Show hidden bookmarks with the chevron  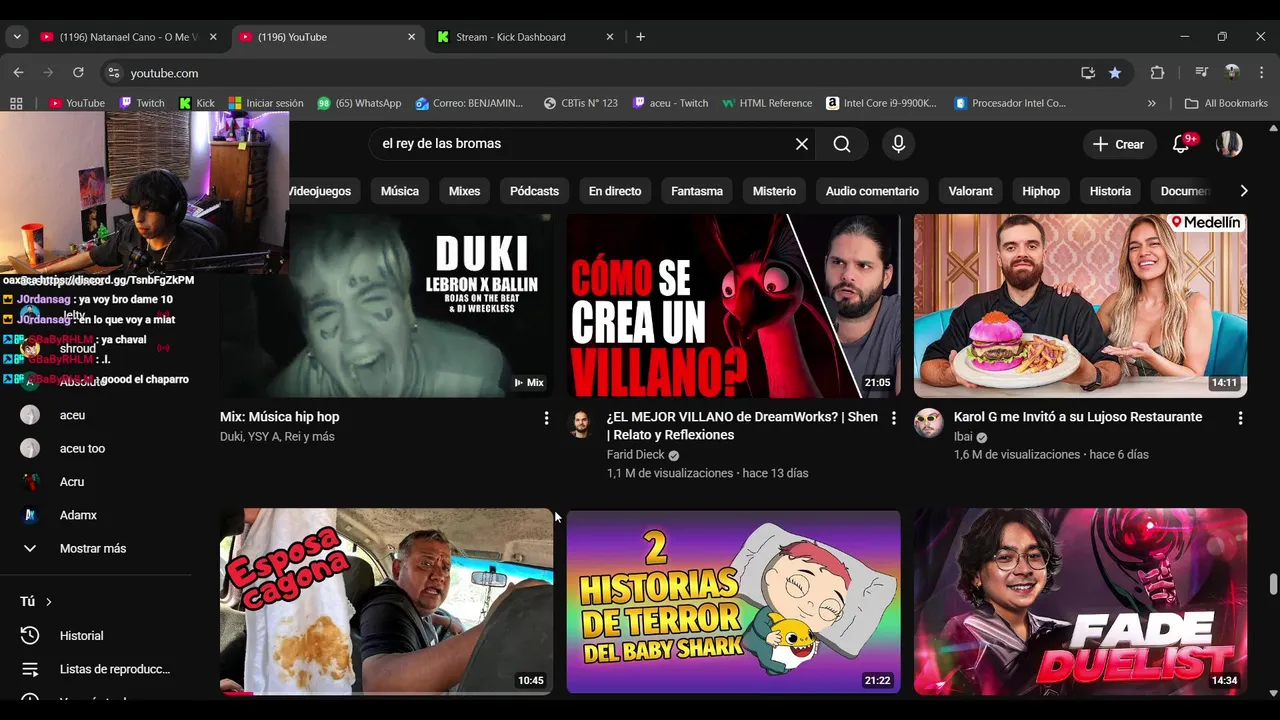tap(1151, 103)
